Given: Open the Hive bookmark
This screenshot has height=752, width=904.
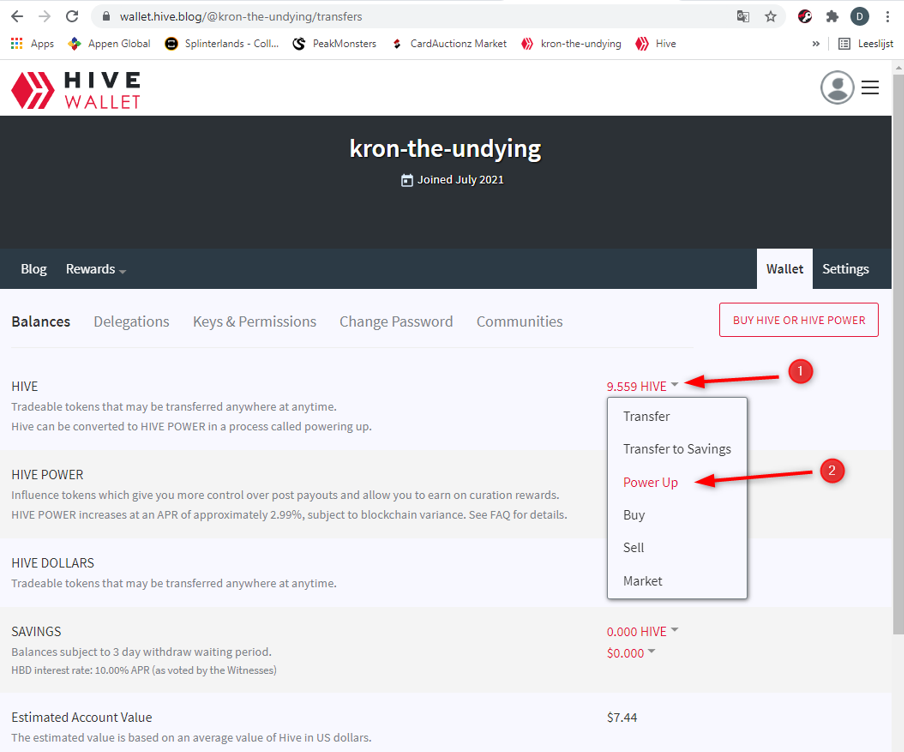Looking at the screenshot, I should 656,44.
